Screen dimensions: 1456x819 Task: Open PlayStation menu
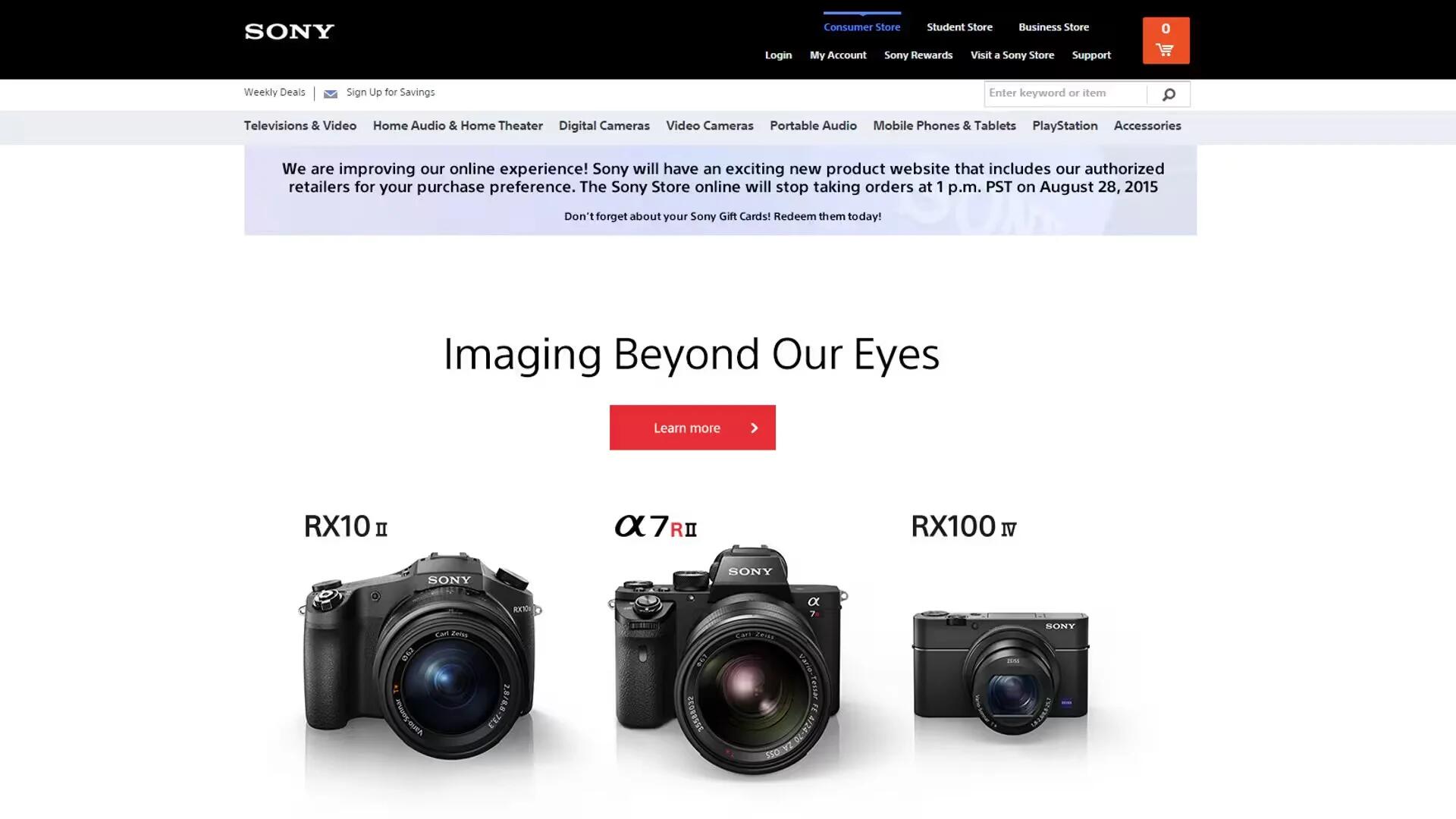coord(1065,126)
